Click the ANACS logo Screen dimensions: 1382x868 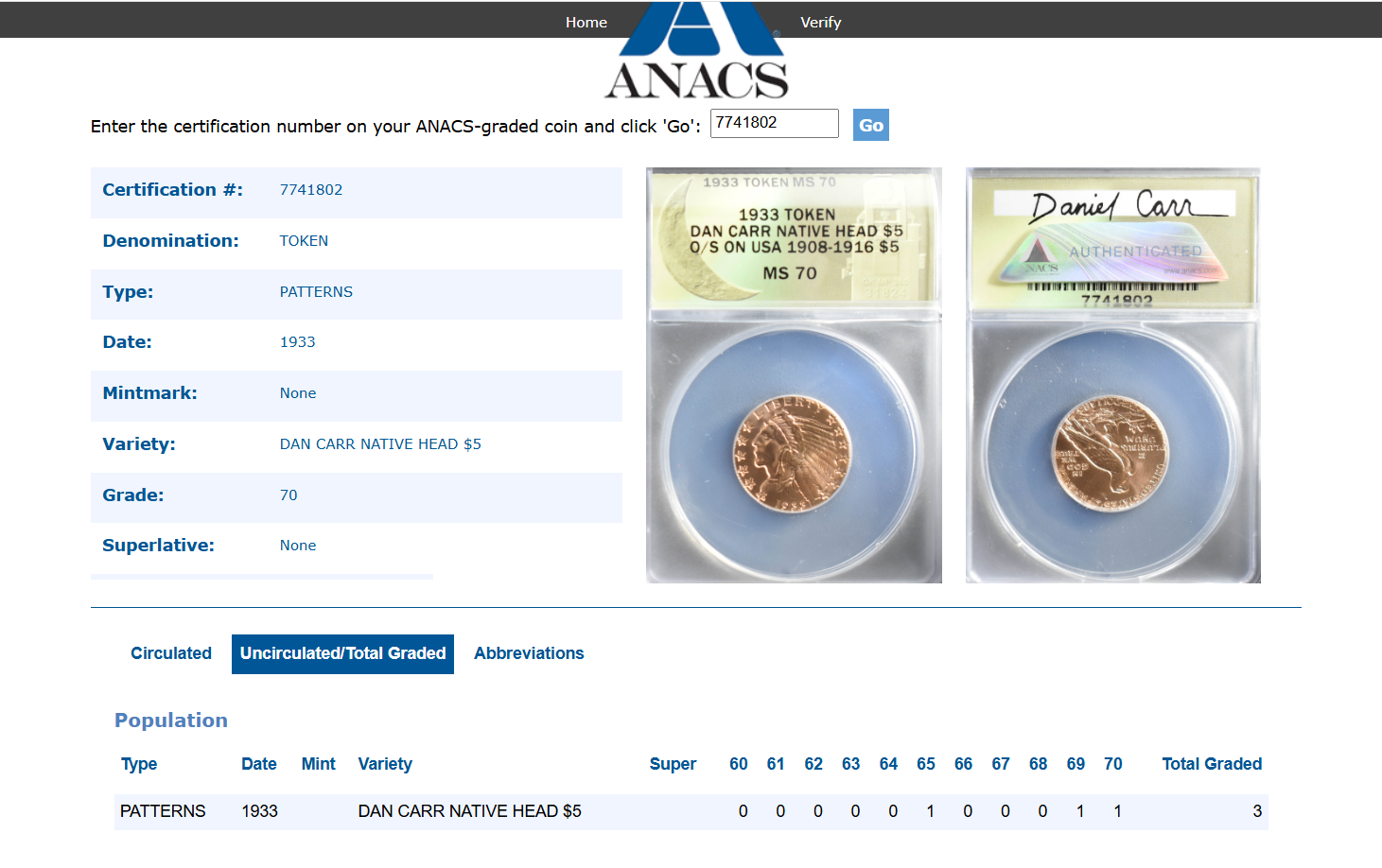pos(696,51)
